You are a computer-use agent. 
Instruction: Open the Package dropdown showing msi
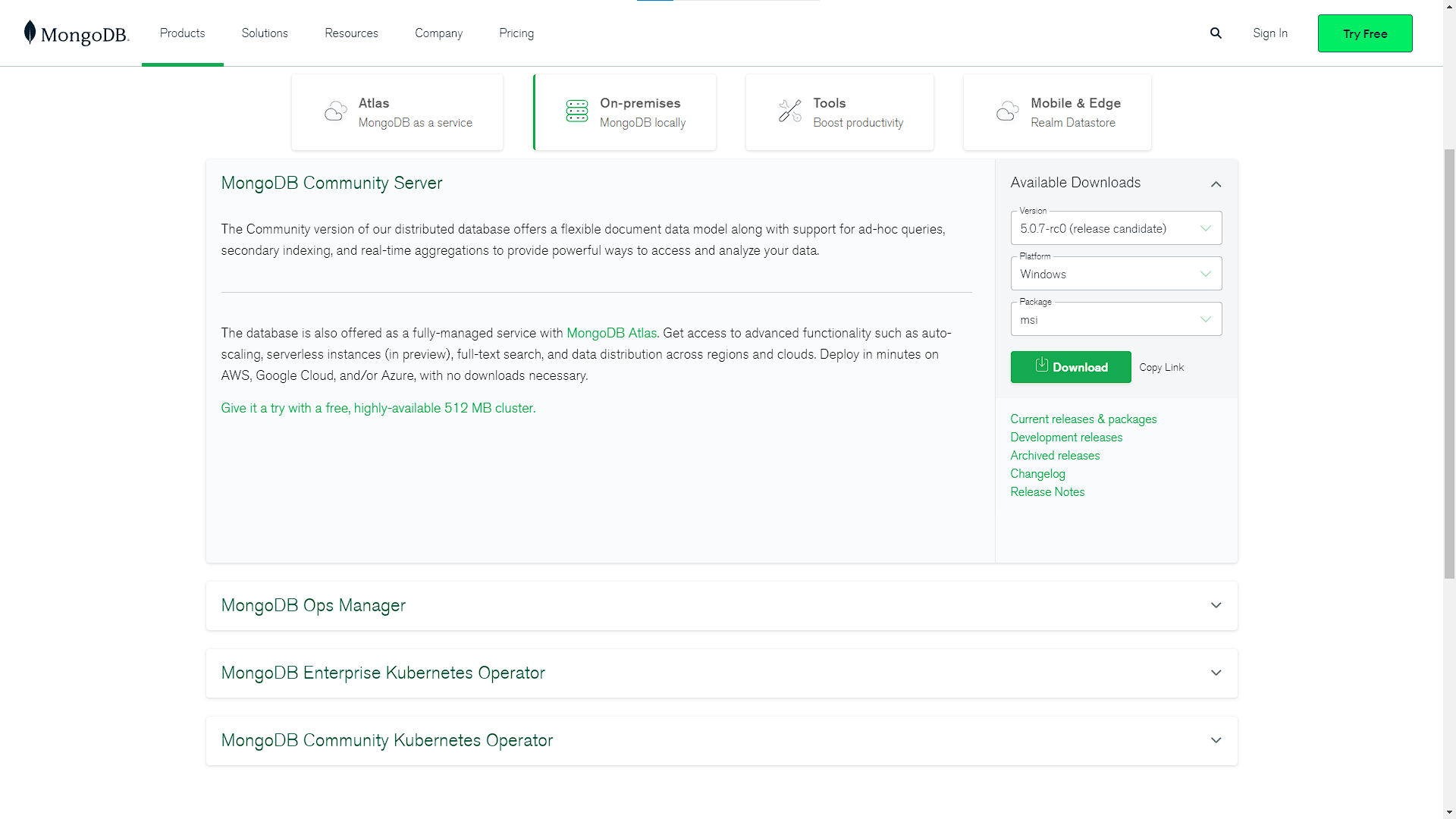point(1116,319)
